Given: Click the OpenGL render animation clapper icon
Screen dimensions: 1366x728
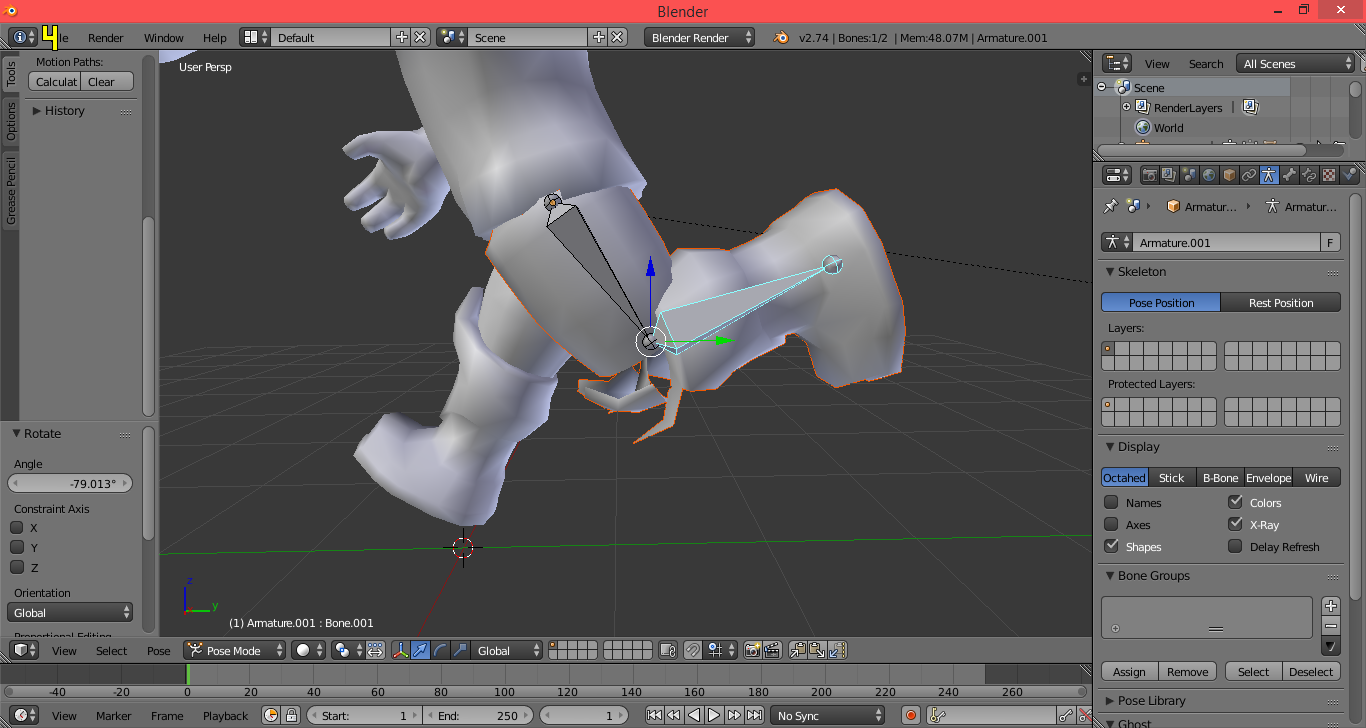Looking at the screenshot, I should point(772,651).
